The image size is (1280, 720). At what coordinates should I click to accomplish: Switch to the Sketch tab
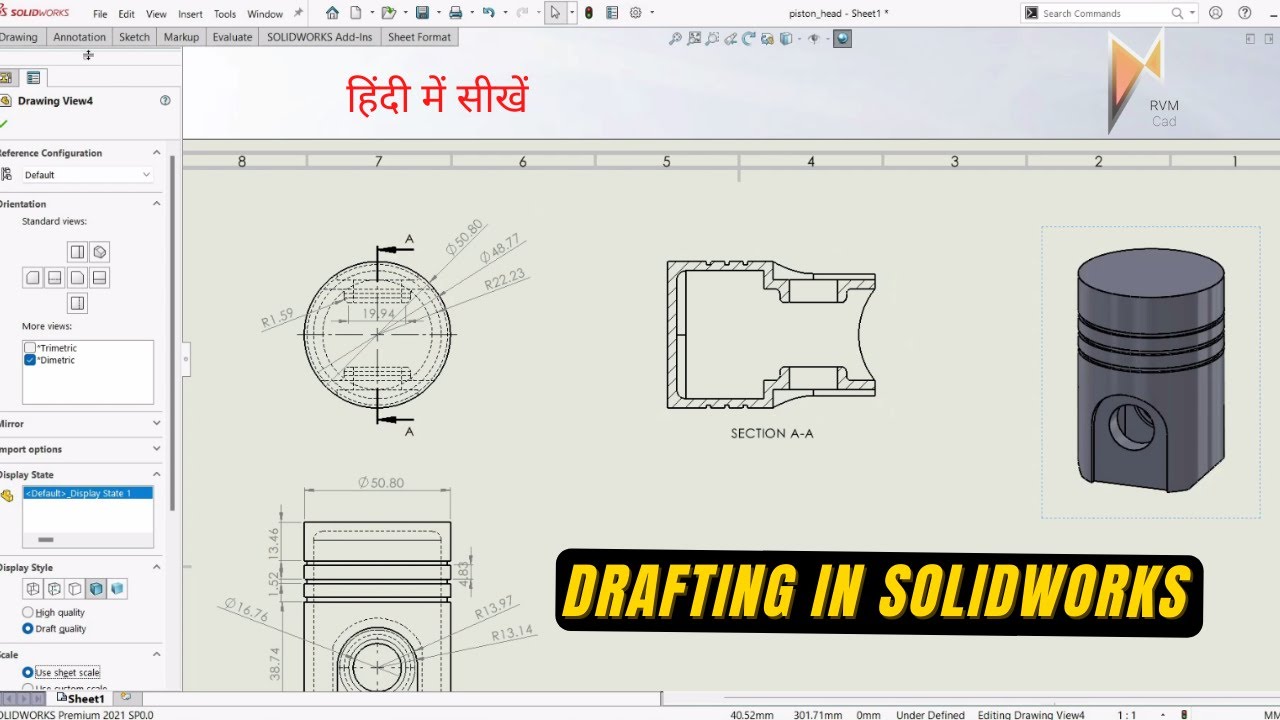tap(134, 37)
